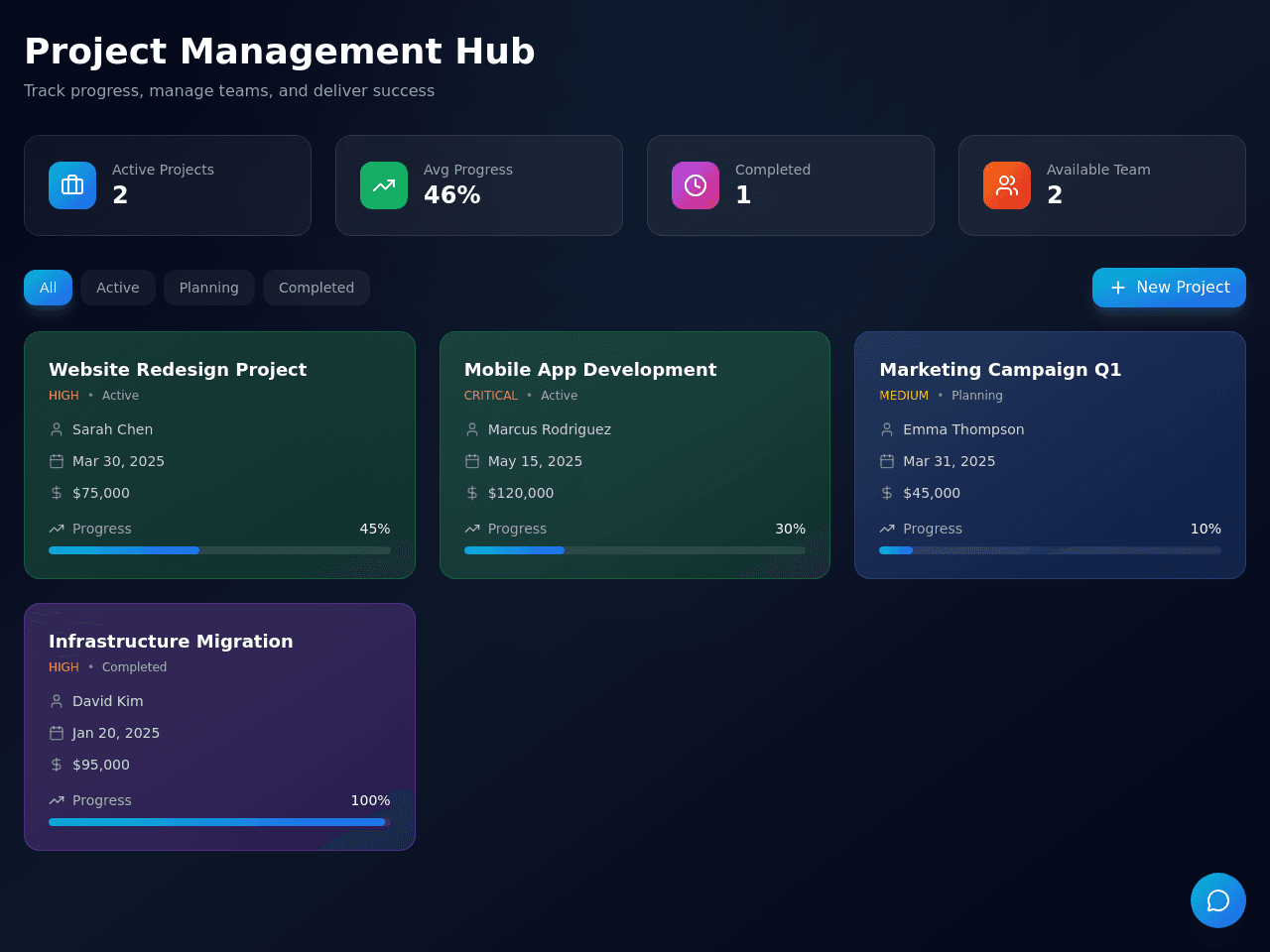The height and width of the screenshot is (952, 1270).
Task: Click the Completed status on Infrastructure Migration card
Action: [134, 667]
